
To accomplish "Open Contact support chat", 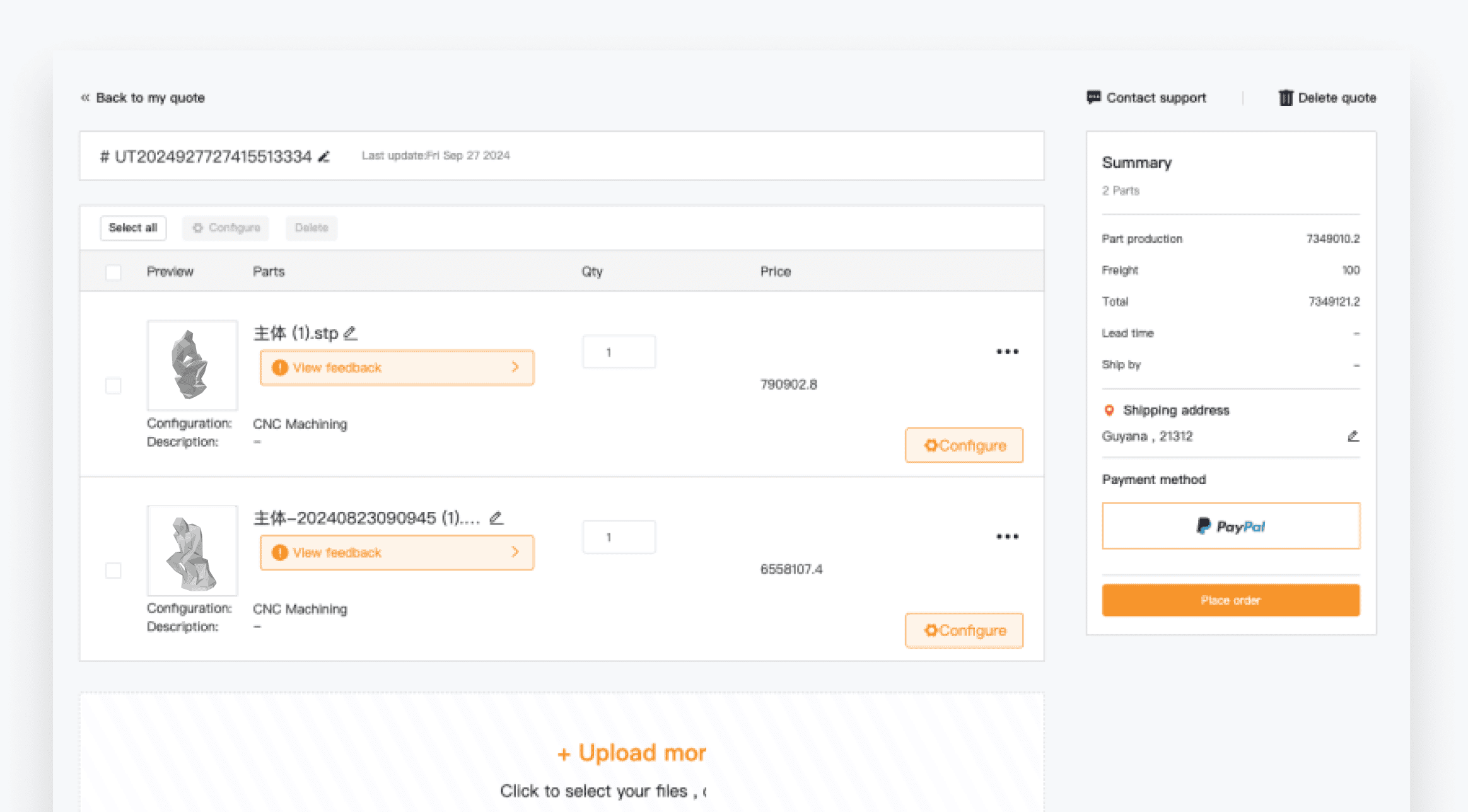I will coord(1146,98).
